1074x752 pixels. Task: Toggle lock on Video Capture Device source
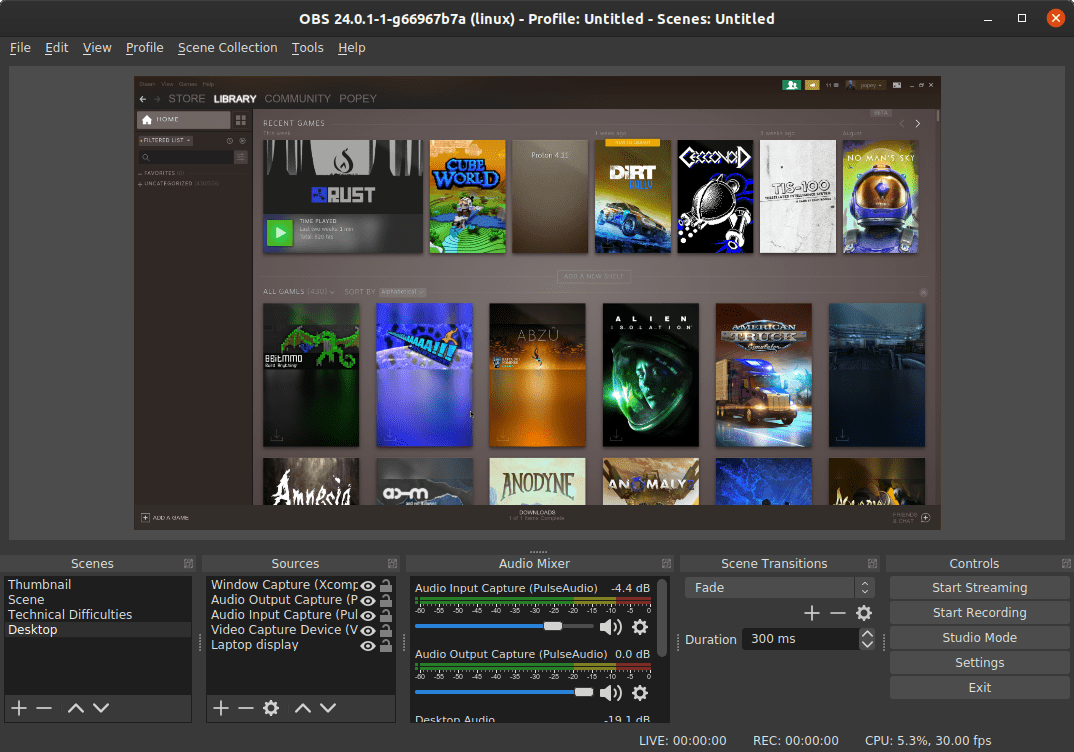(x=386, y=631)
